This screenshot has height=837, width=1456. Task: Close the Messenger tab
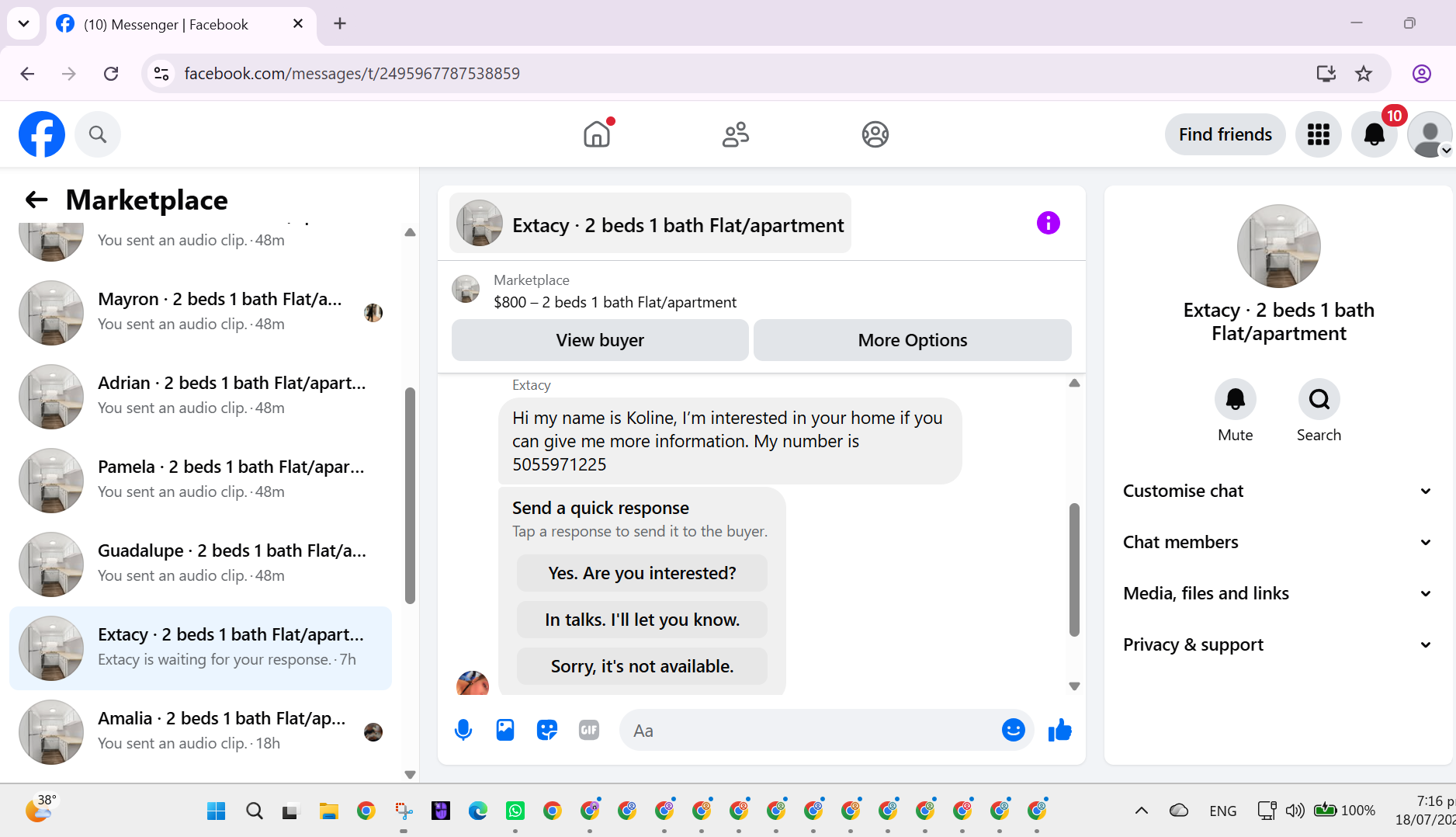coord(298,24)
